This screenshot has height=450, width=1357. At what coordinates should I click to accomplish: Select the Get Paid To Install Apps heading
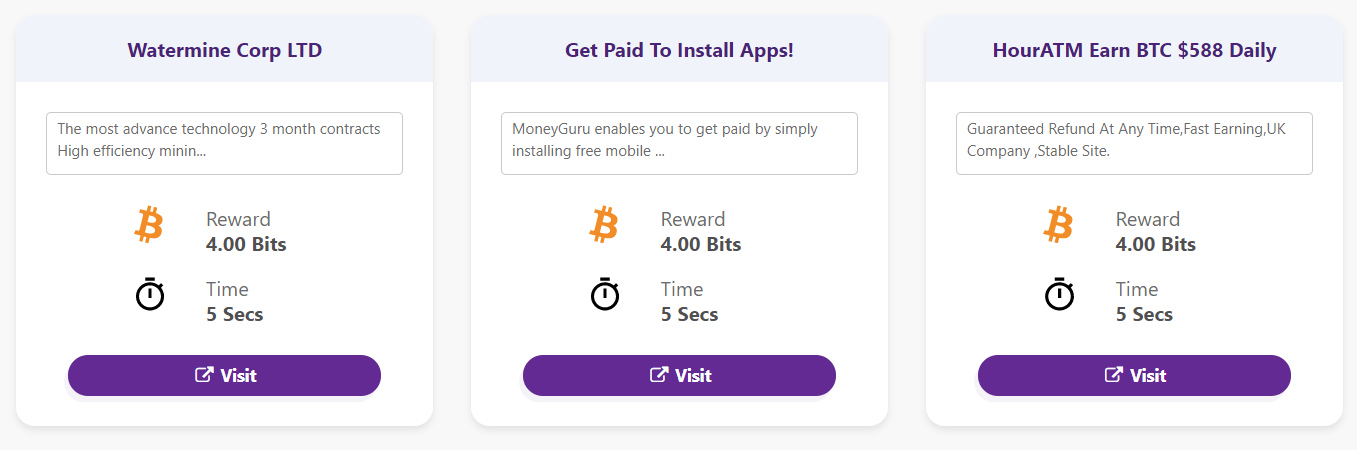click(679, 50)
